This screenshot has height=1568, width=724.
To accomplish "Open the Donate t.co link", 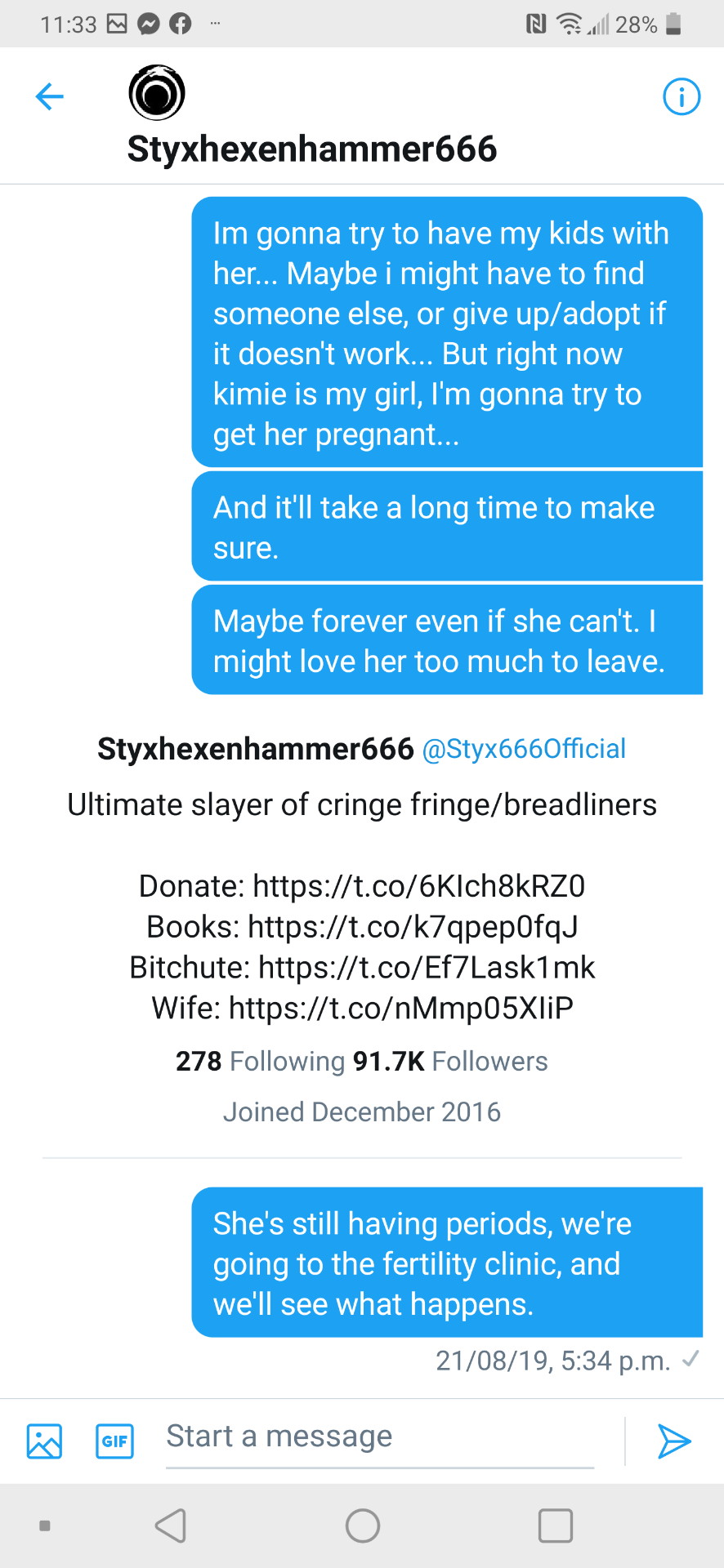I will click(x=418, y=886).
